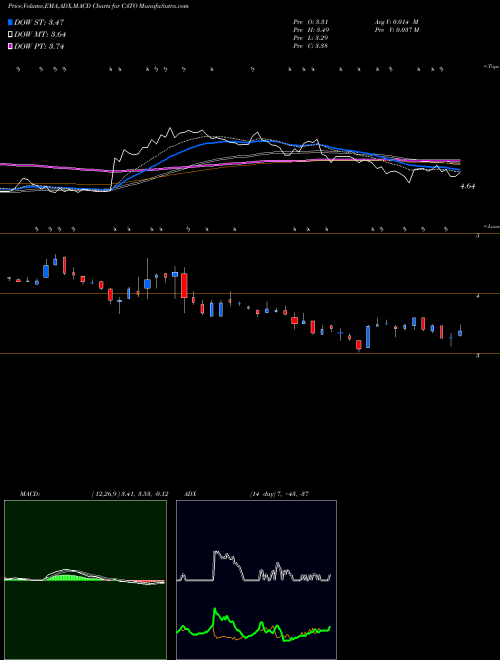Click the blue DOW ST legend swatch

[x=10, y=22]
